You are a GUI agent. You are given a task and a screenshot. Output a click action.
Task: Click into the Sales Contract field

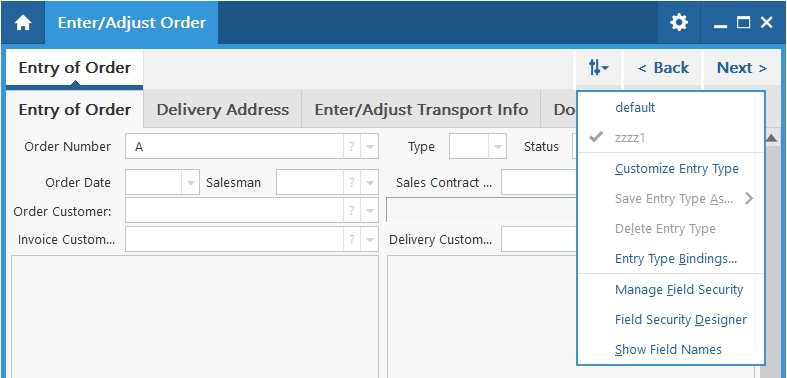tap(539, 182)
